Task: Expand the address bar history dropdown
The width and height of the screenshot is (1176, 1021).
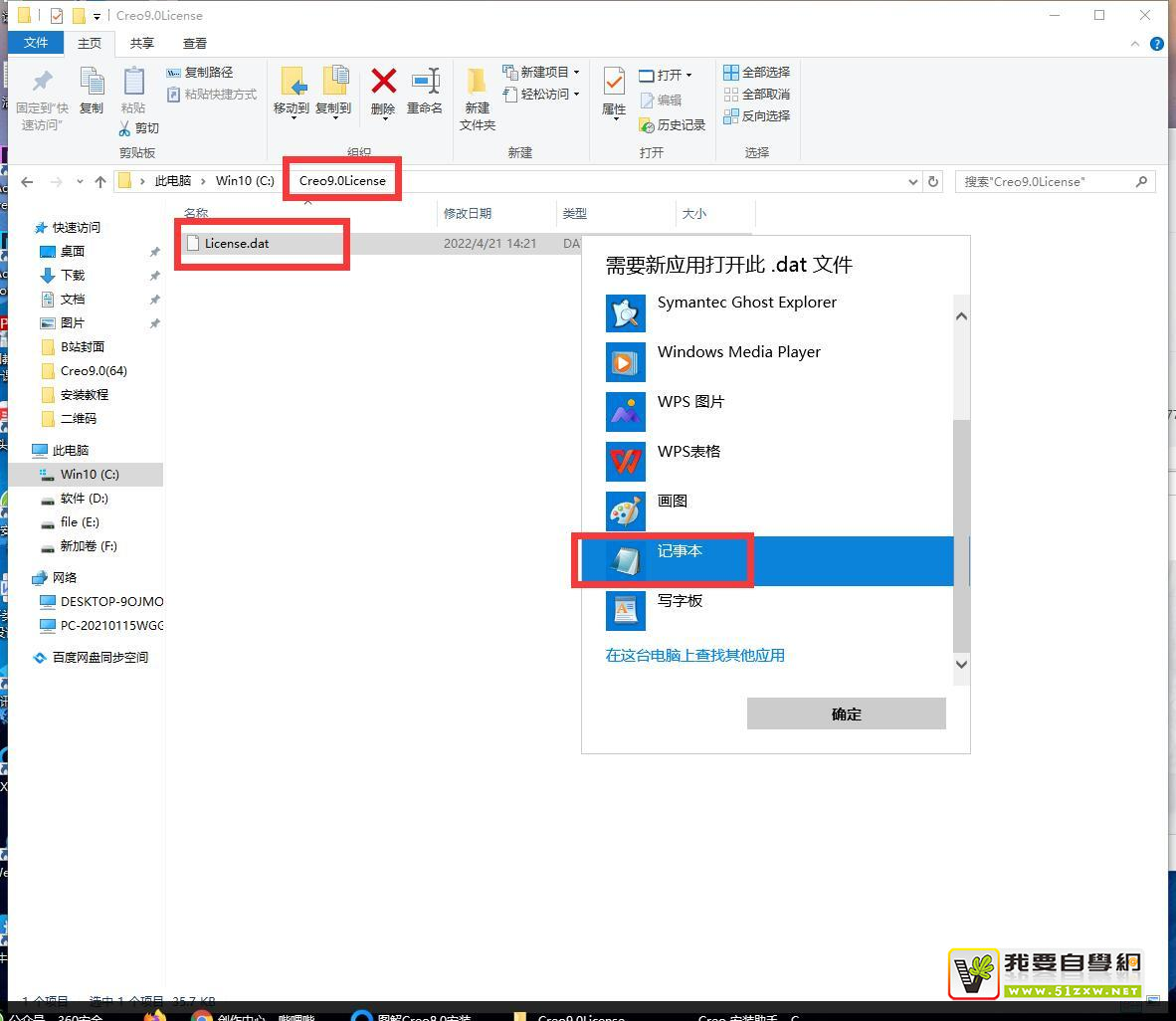Action: pos(913,181)
